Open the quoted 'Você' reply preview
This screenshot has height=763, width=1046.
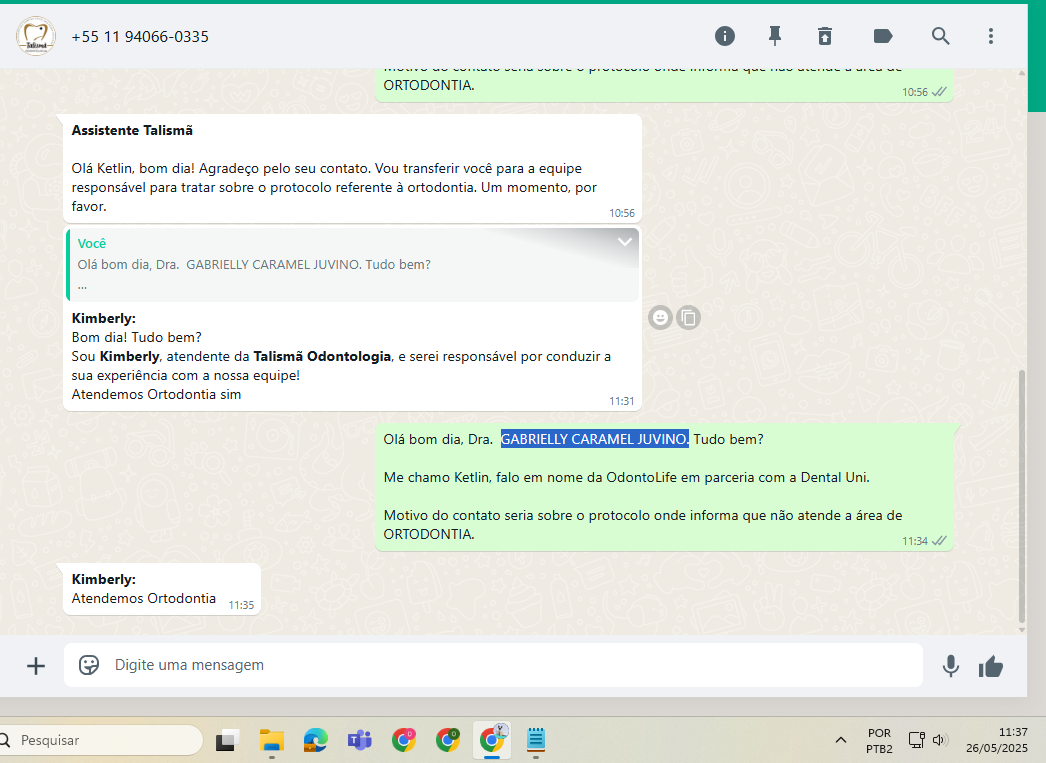tap(352, 265)
